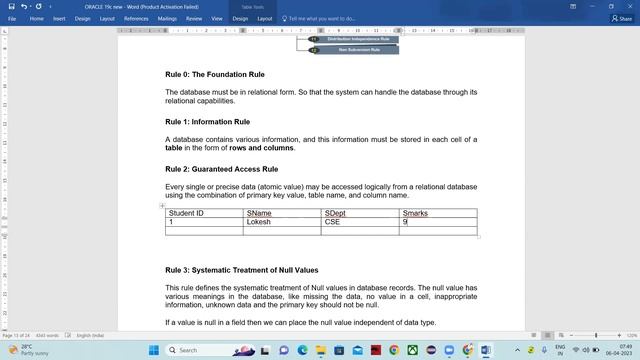Undo the last action
The height and width of the screenshot is (360, 640).
(x=24, y=7)
